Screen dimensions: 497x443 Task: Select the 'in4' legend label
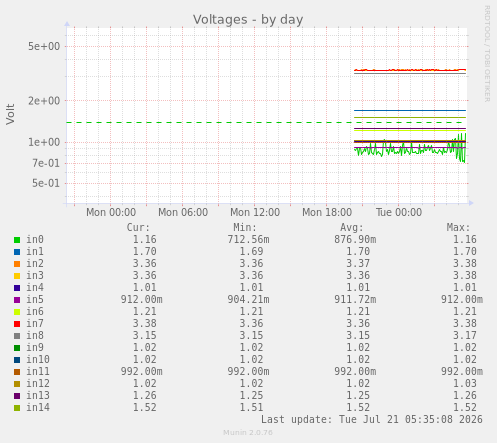click(x=35, y=287)
